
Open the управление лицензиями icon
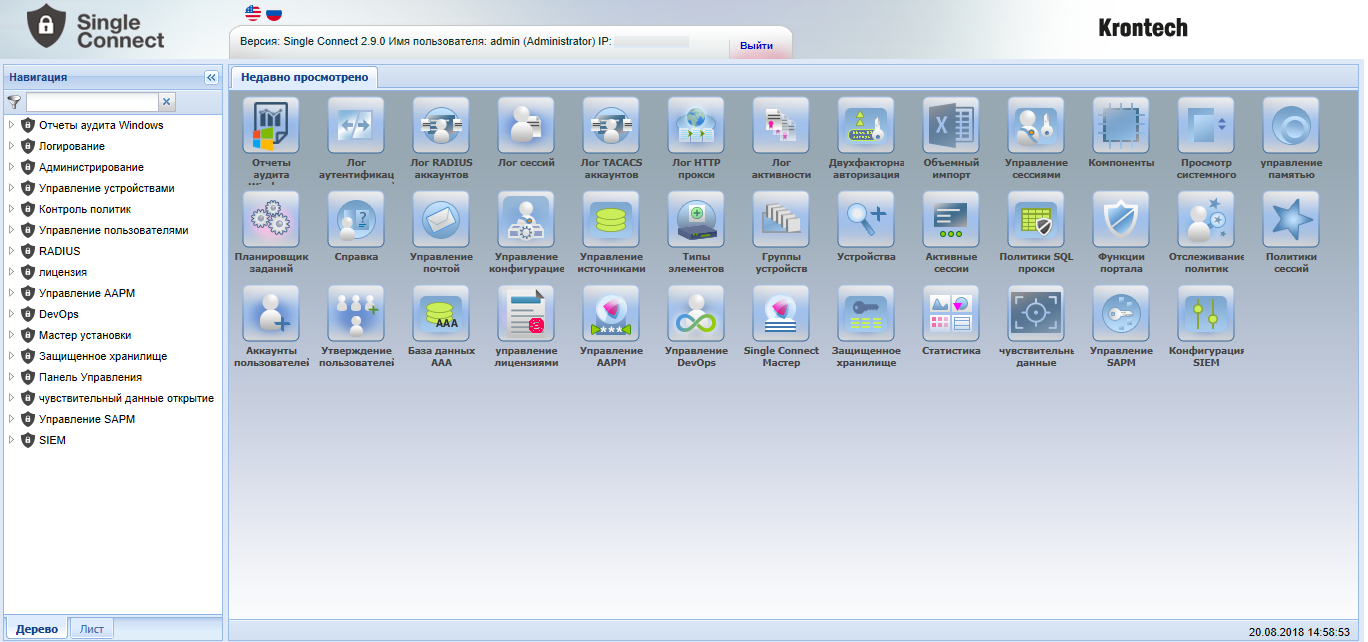coord(526,313)
